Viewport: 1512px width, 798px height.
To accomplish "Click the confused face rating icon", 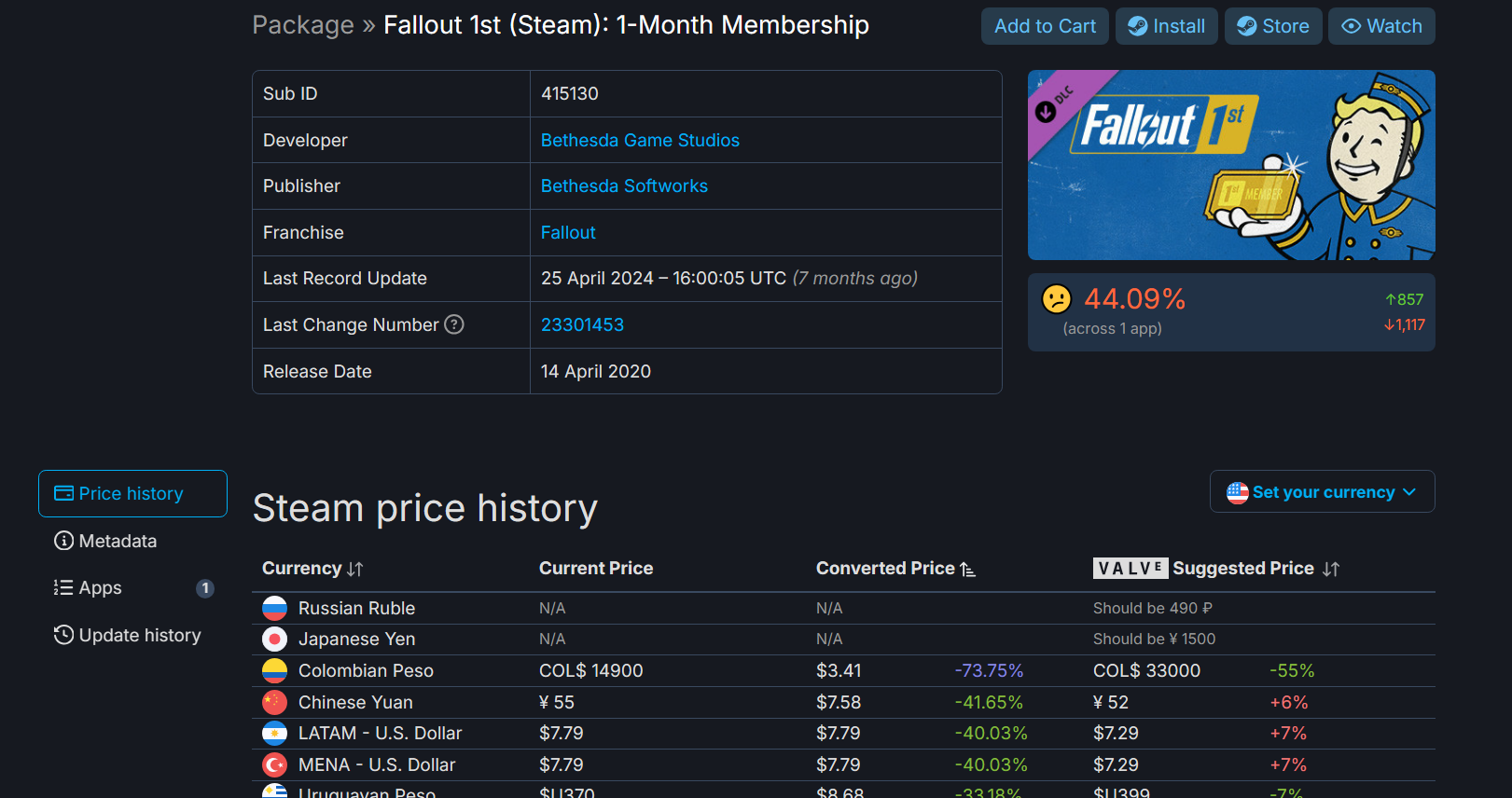I will [x=1057, y=299].
